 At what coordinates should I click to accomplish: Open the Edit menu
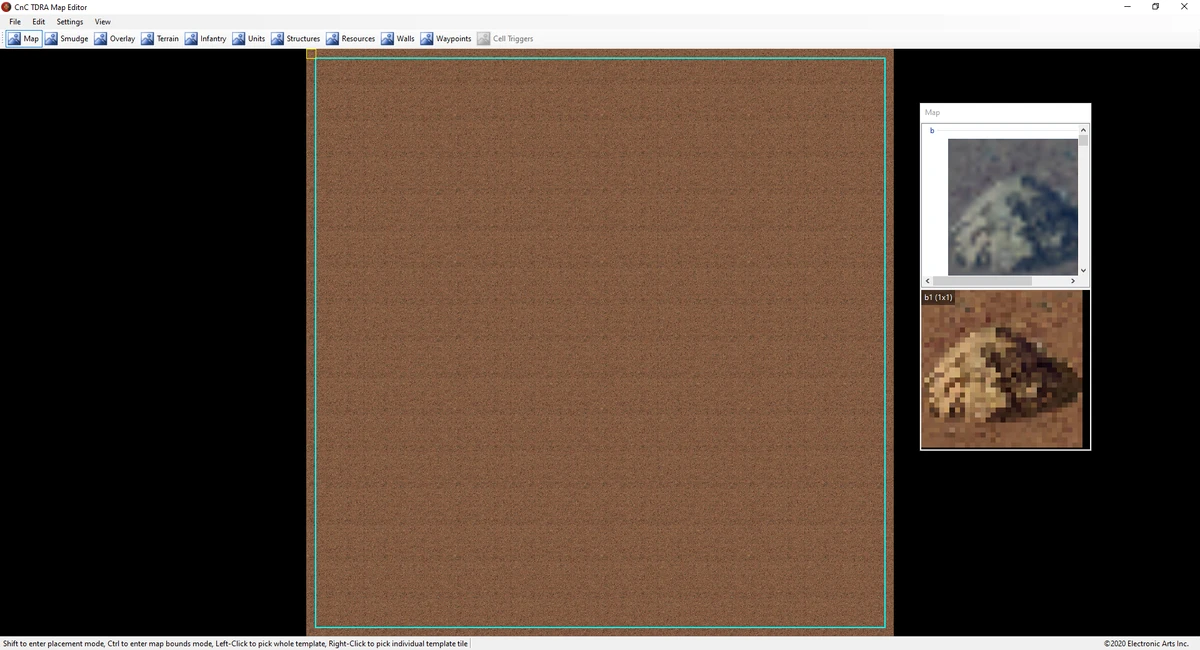38,21
